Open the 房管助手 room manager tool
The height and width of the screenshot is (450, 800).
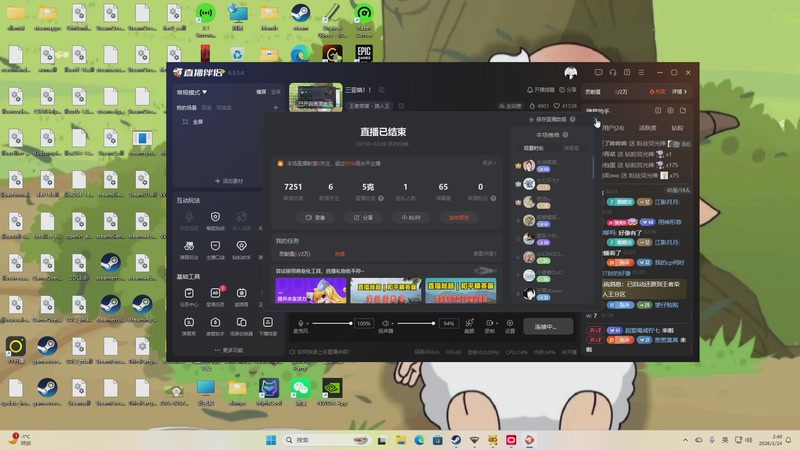click(x=215, y=326)
